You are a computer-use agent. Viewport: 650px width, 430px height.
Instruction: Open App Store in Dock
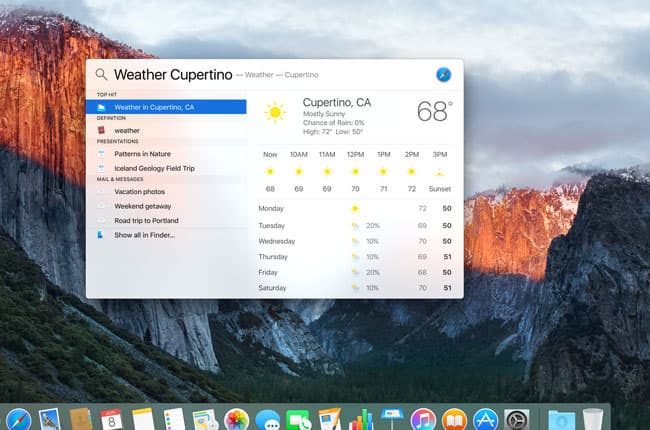click(x=485, y=420)
